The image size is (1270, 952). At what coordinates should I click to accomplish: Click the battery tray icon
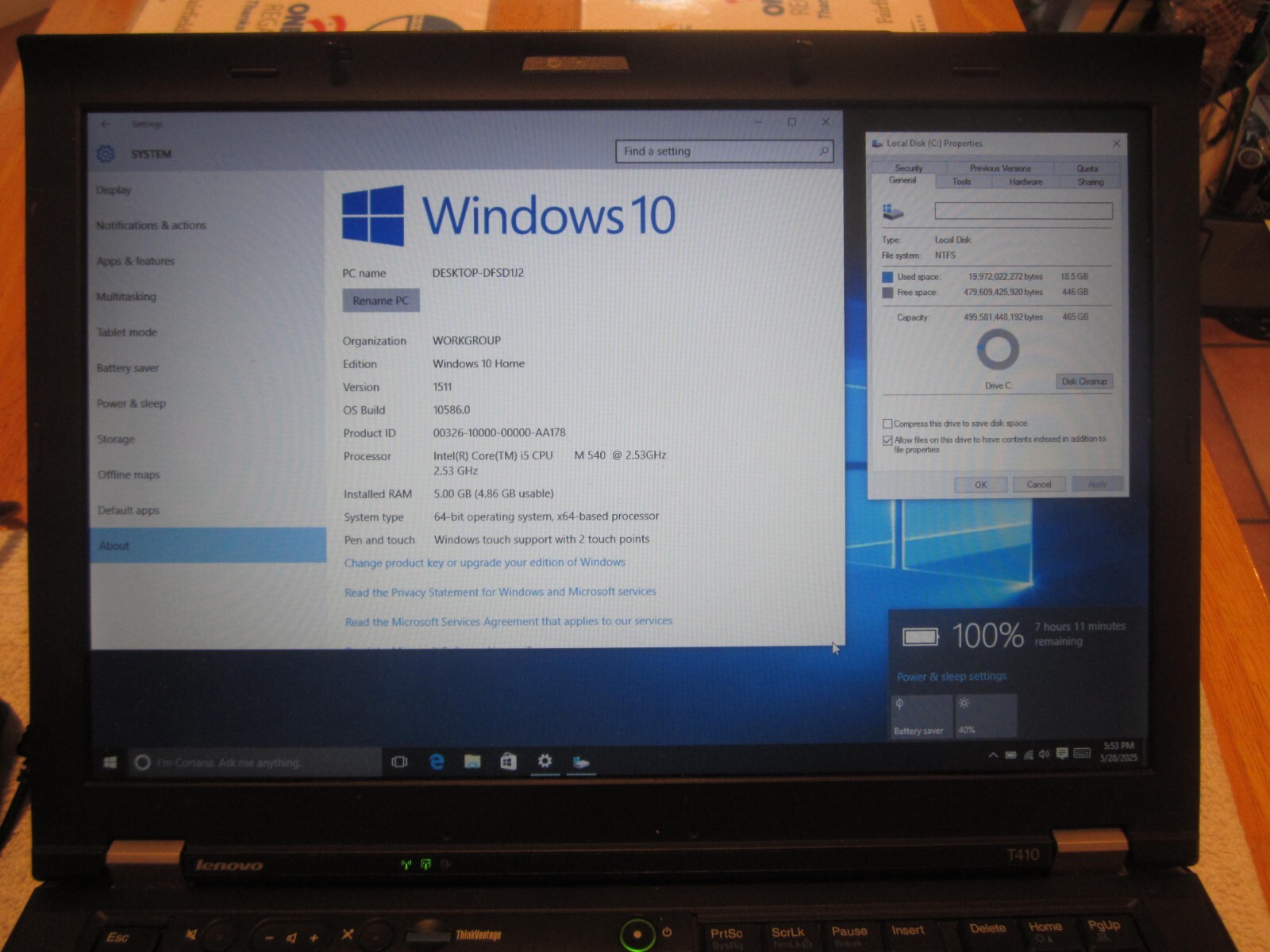(x=1010, y=754)
